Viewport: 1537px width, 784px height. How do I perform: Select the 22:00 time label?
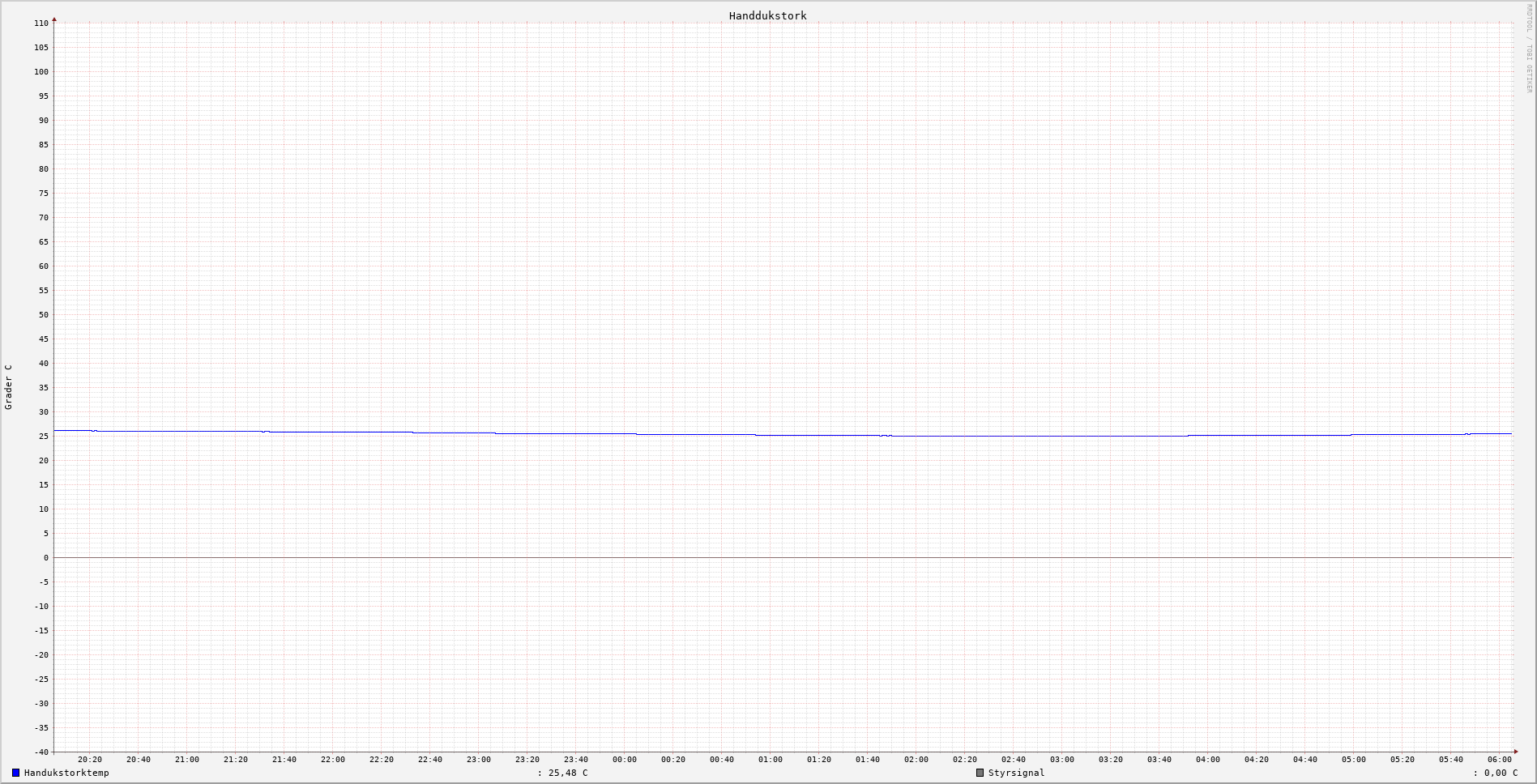click(x=333, y=760)
